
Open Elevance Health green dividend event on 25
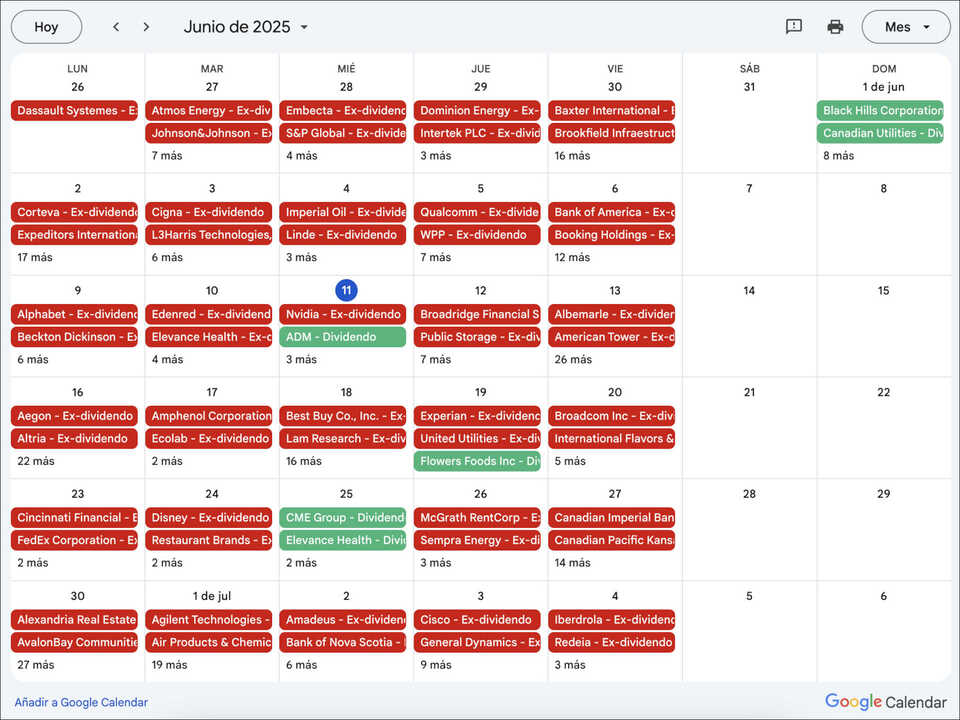(x=343, y=540)
